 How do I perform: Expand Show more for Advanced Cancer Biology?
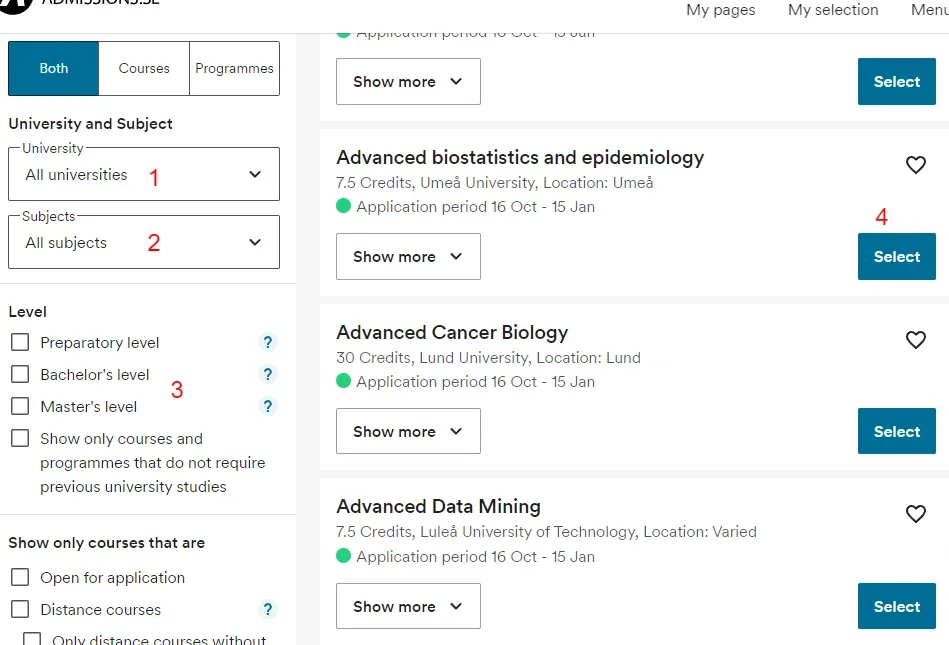(x=408, y=432)
